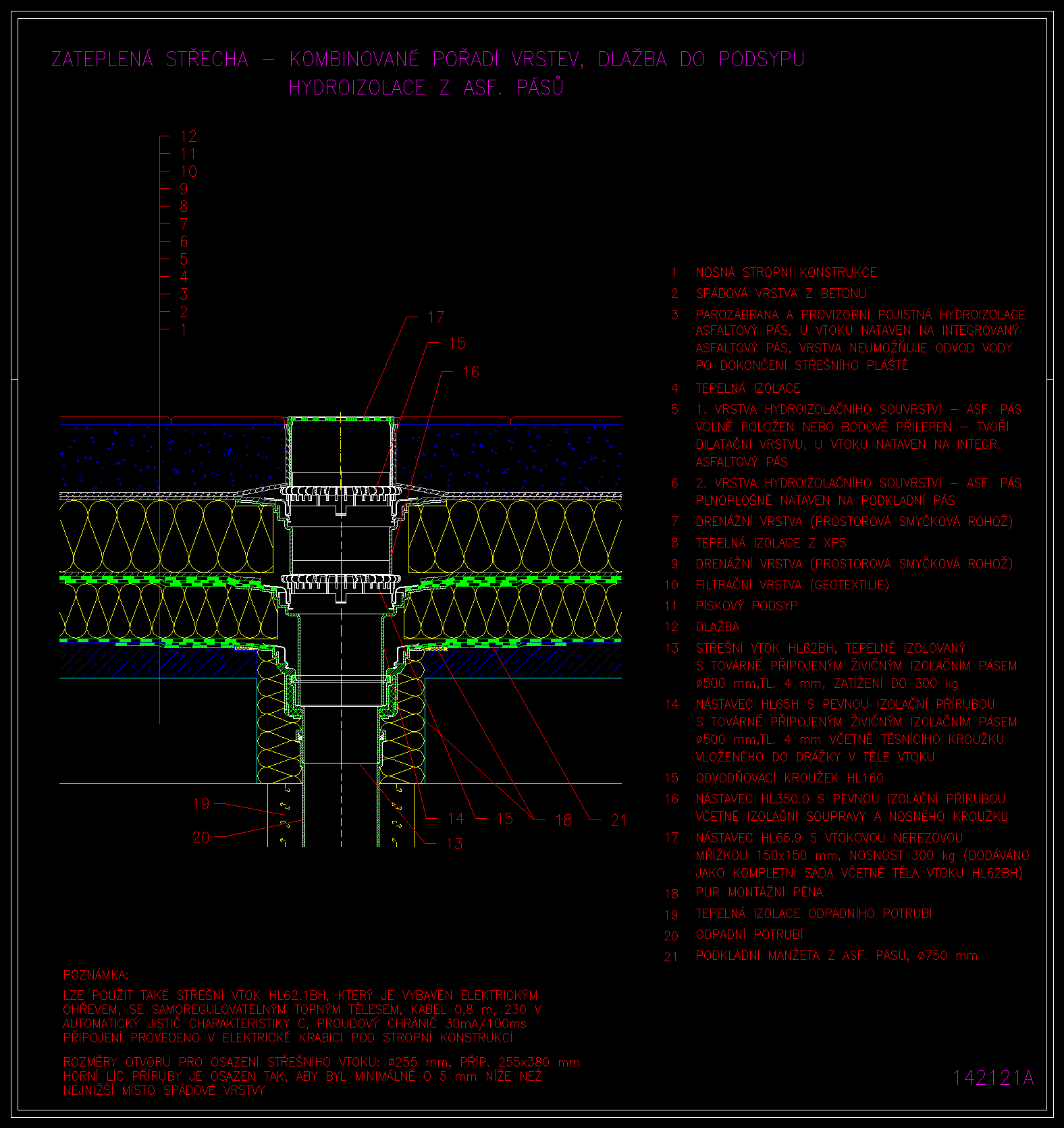Click legend text 'PUR MONTÁŽNÍ PĚNA'

click(760, 892)
